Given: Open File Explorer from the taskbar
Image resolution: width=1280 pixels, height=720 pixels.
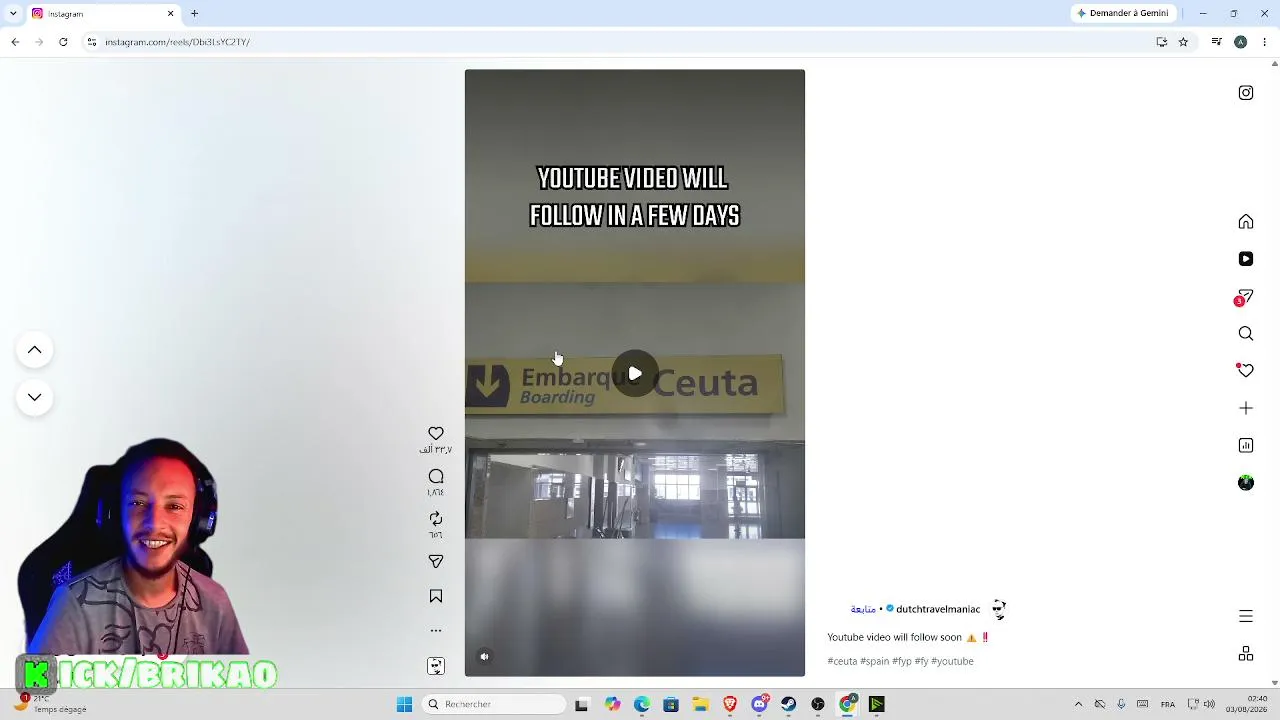Looking at the screenshot, I should tap(701, 704).
